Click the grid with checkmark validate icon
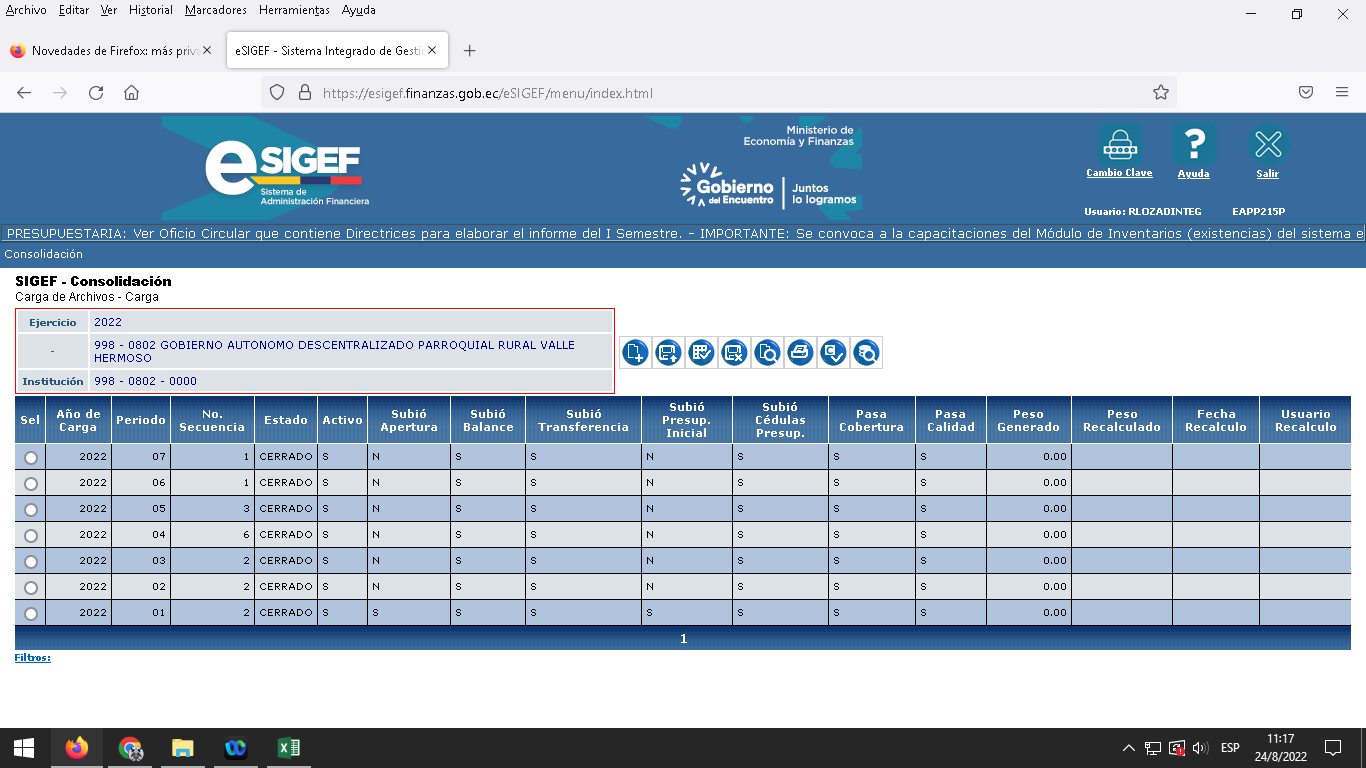The width and height of the screenshot is (1366, 768). pyautogui.click(x=701, y=352)
